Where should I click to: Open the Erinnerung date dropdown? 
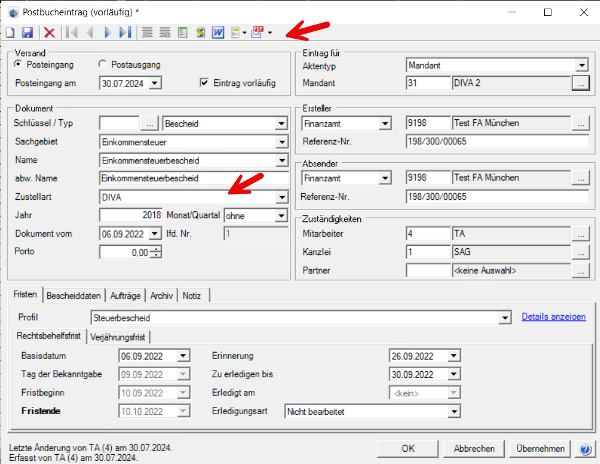click(453, 356)
